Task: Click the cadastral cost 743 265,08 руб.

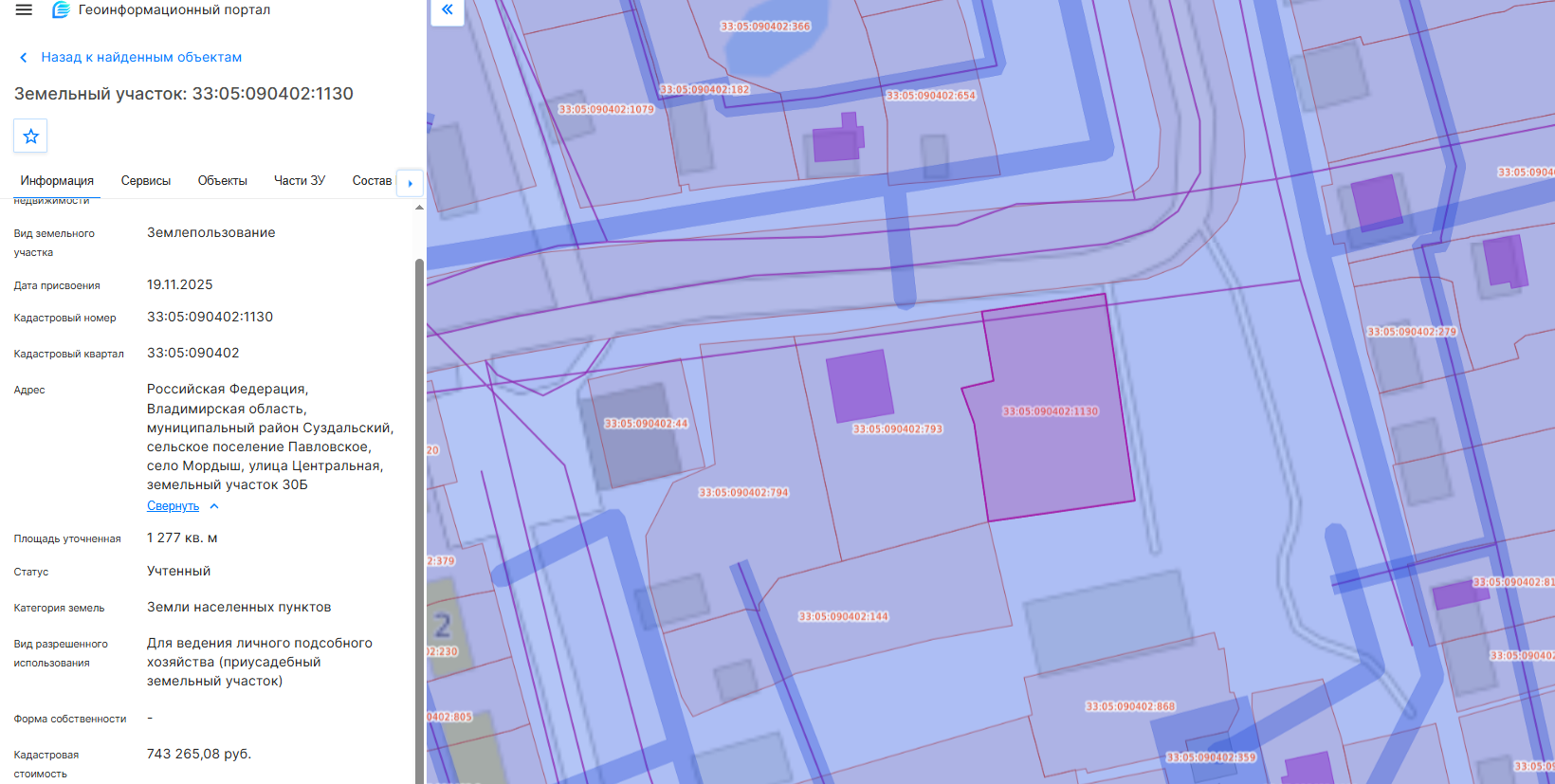Action: 199,755
